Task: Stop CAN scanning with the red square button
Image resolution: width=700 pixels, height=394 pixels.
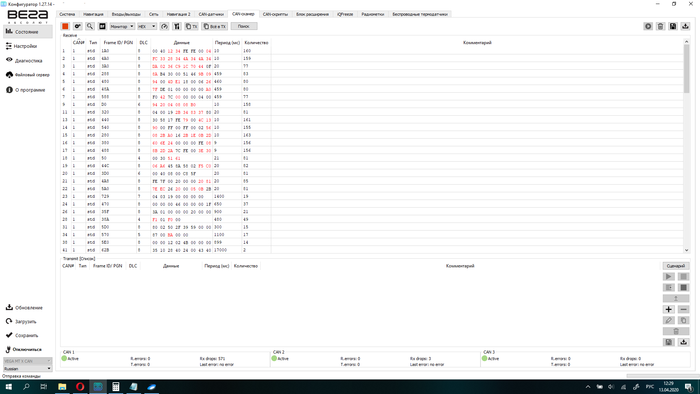Action: tap(65, 26)
